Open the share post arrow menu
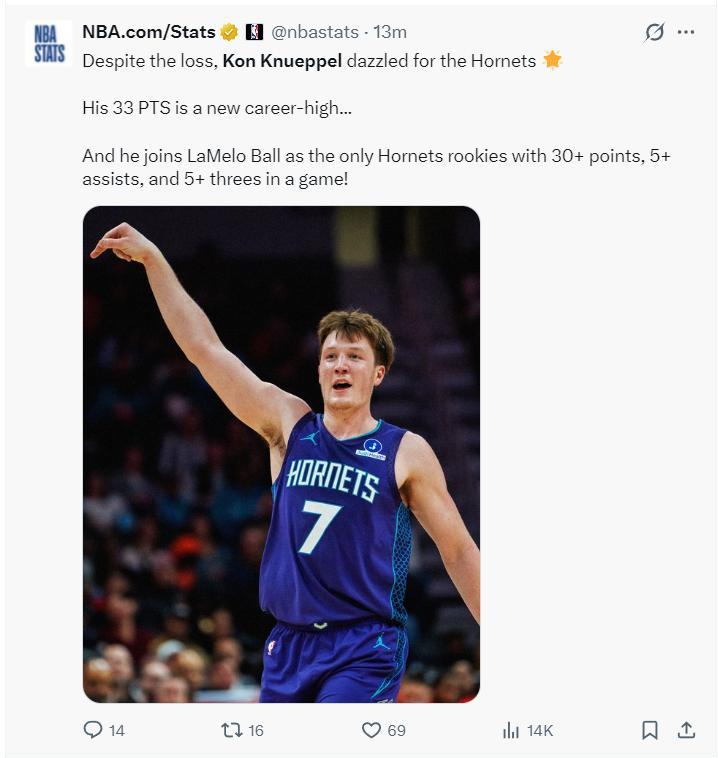 (x=686, y=730)
